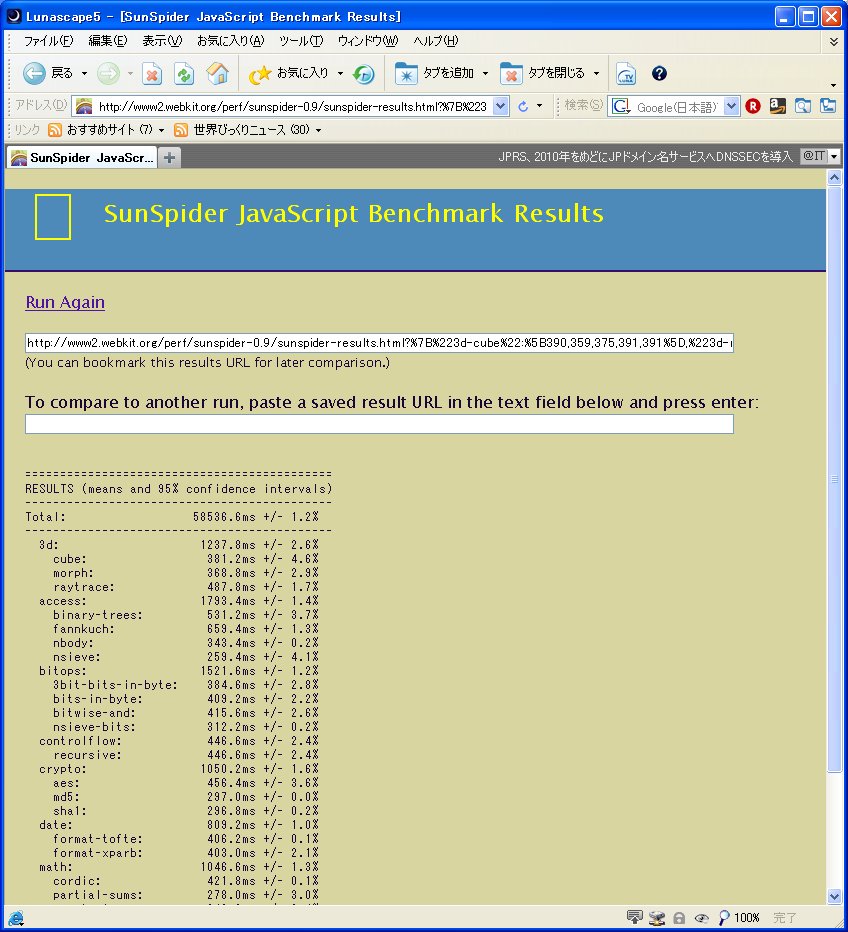
Task: Open the 表示(V) menu
Action: [x=162, y=41]
